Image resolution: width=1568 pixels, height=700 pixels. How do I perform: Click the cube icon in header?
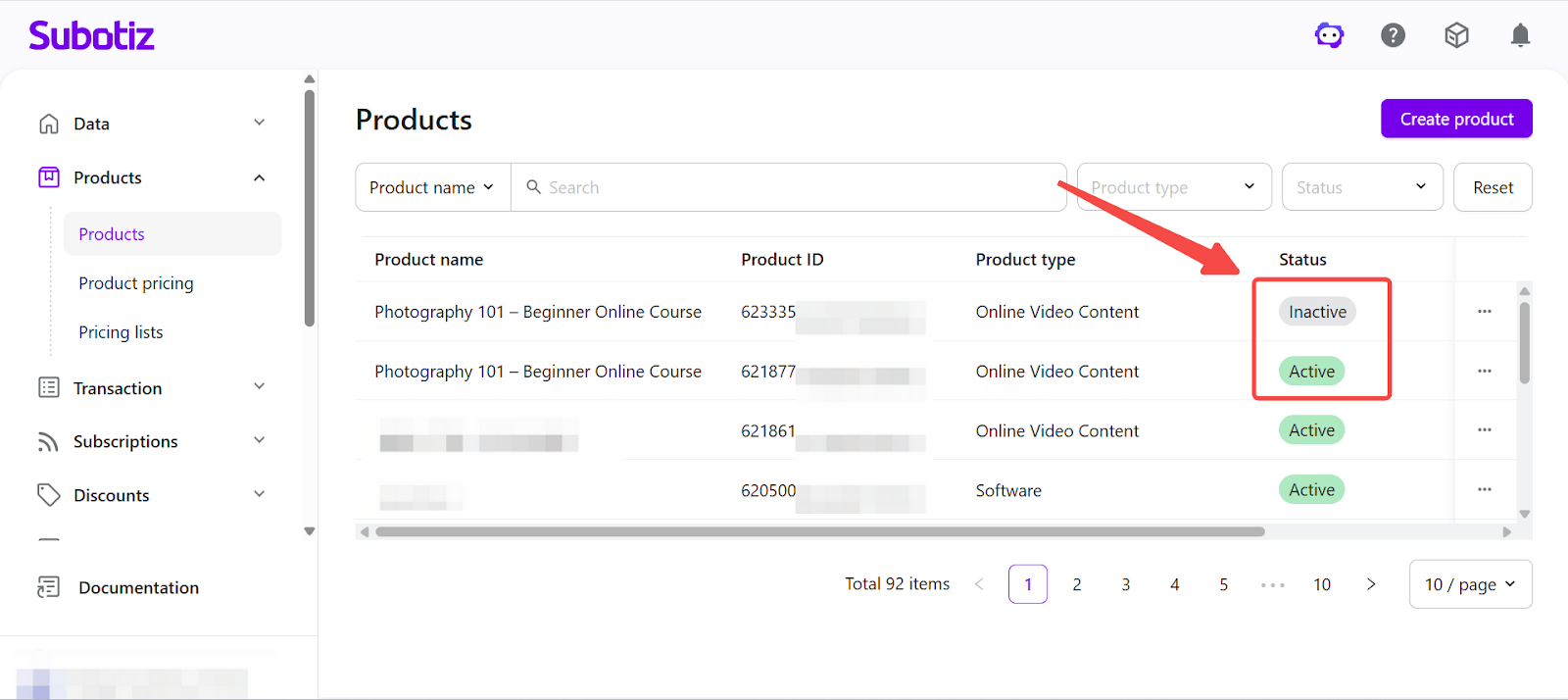click(1456, 36)
